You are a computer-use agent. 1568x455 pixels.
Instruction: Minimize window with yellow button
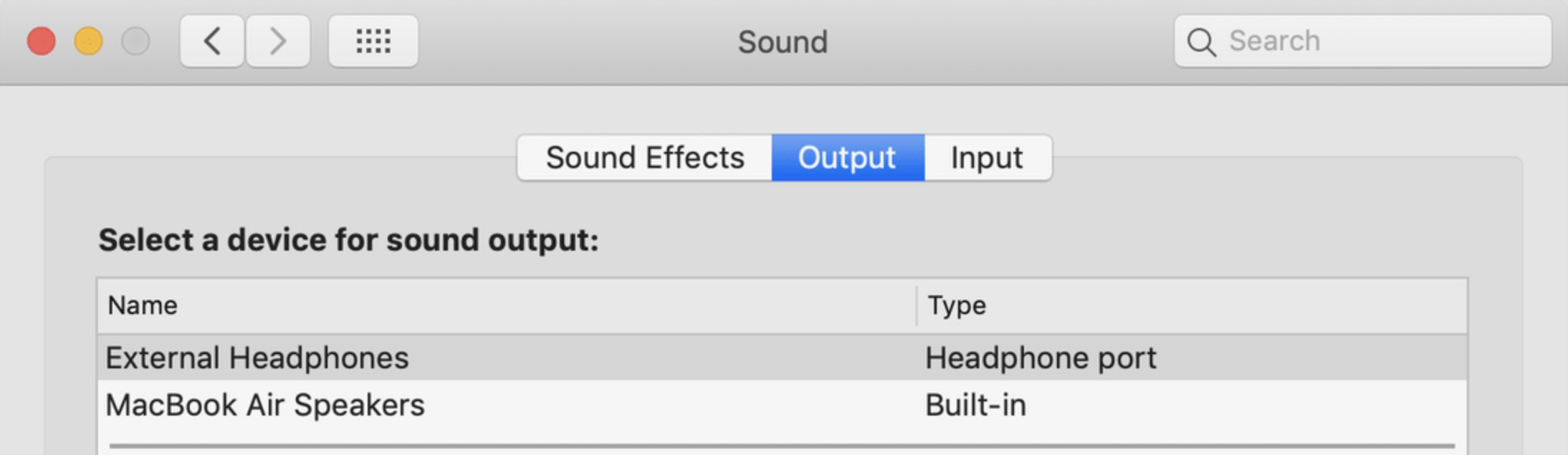click(88, 41)
